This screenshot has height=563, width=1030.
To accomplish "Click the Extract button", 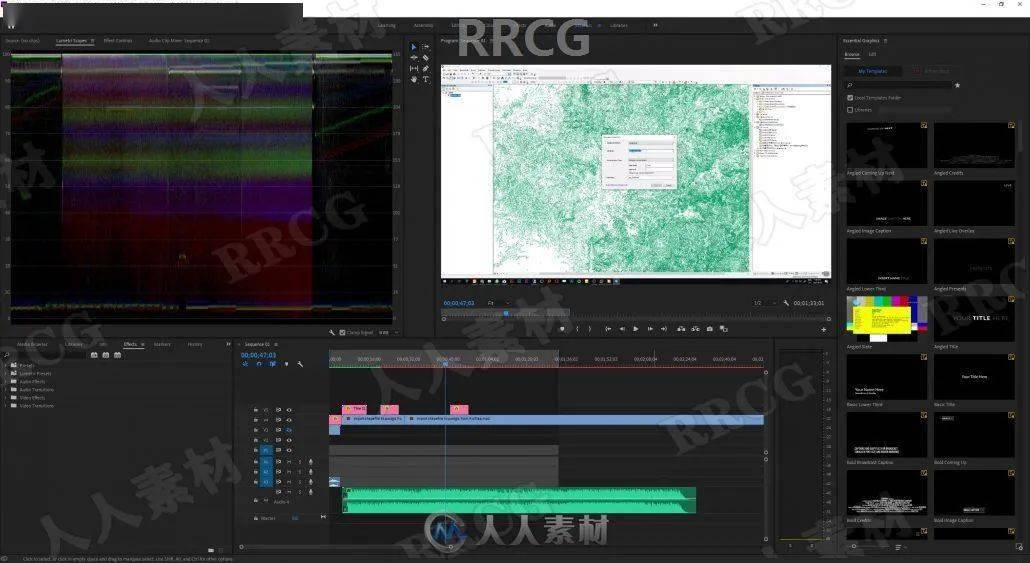I will point(695,328).
